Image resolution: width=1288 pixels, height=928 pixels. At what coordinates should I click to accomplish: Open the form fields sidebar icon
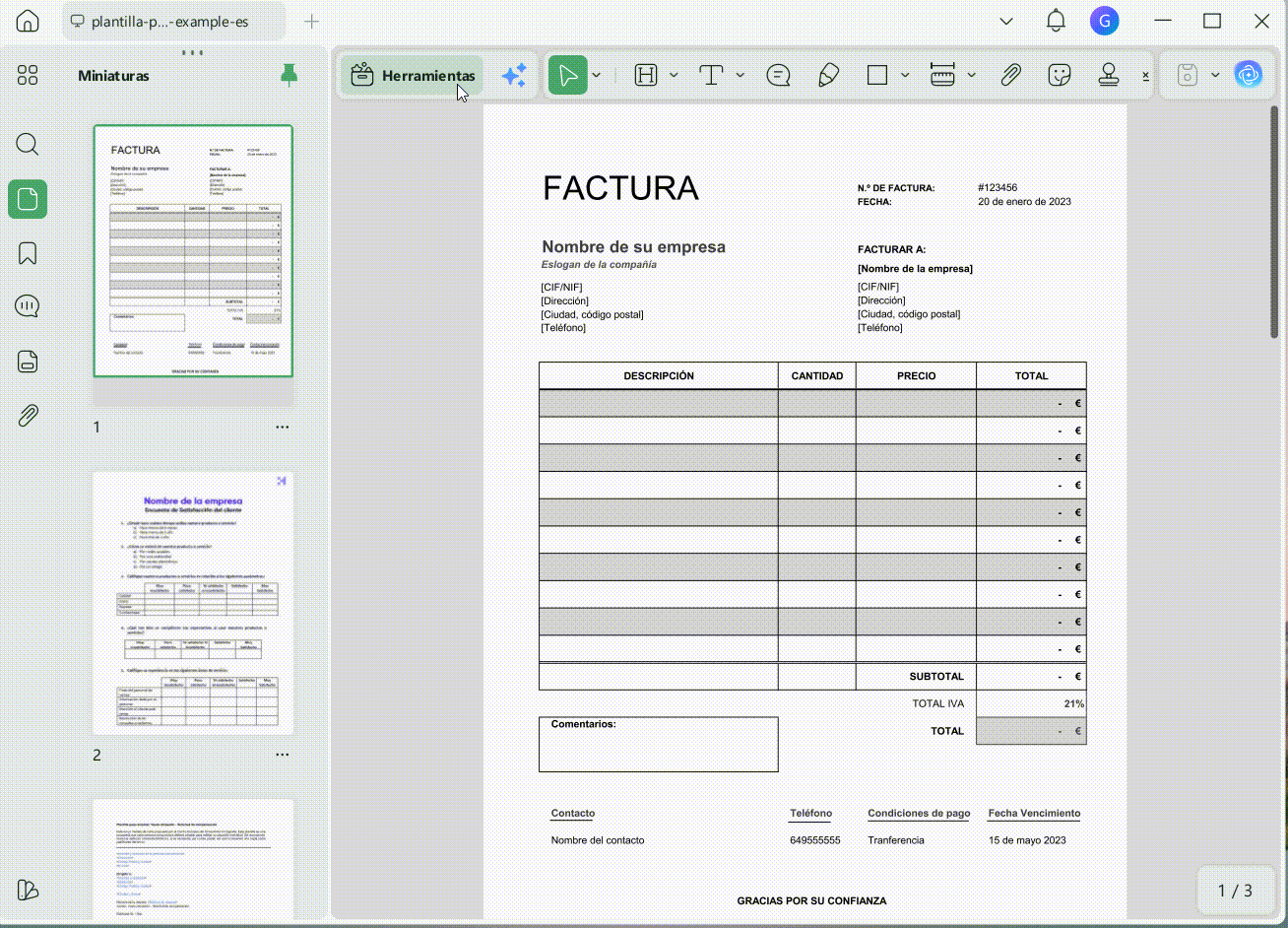click(x=28, y=362)
